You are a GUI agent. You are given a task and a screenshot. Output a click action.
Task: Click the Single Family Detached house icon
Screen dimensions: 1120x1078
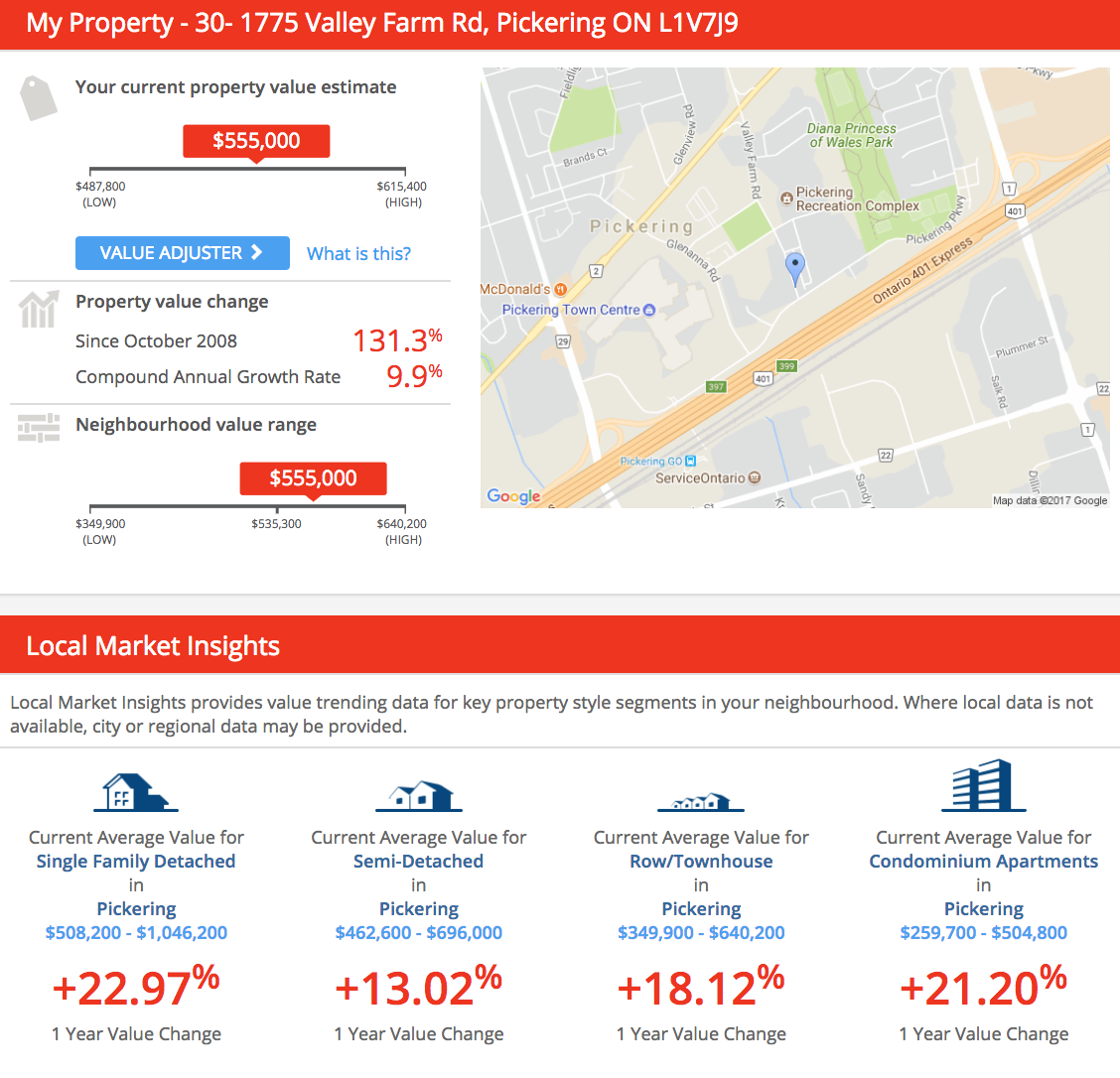(135, 792)
